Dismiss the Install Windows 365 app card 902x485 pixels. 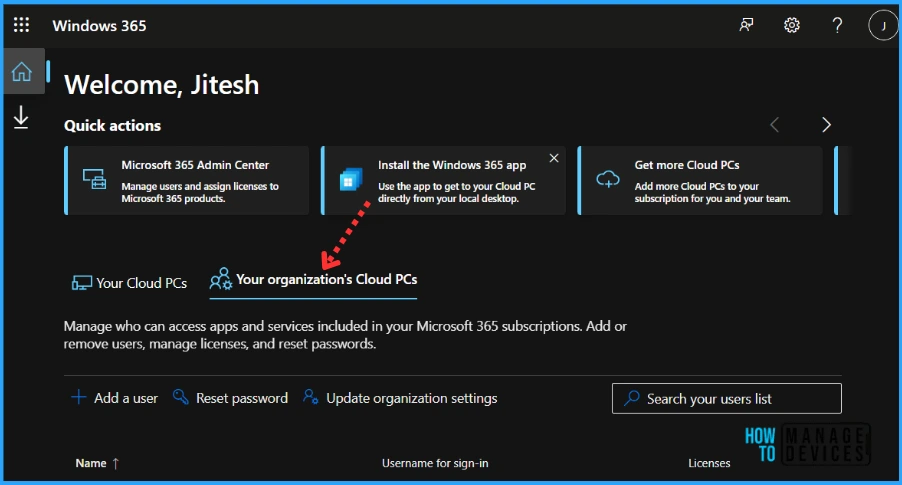553,158
